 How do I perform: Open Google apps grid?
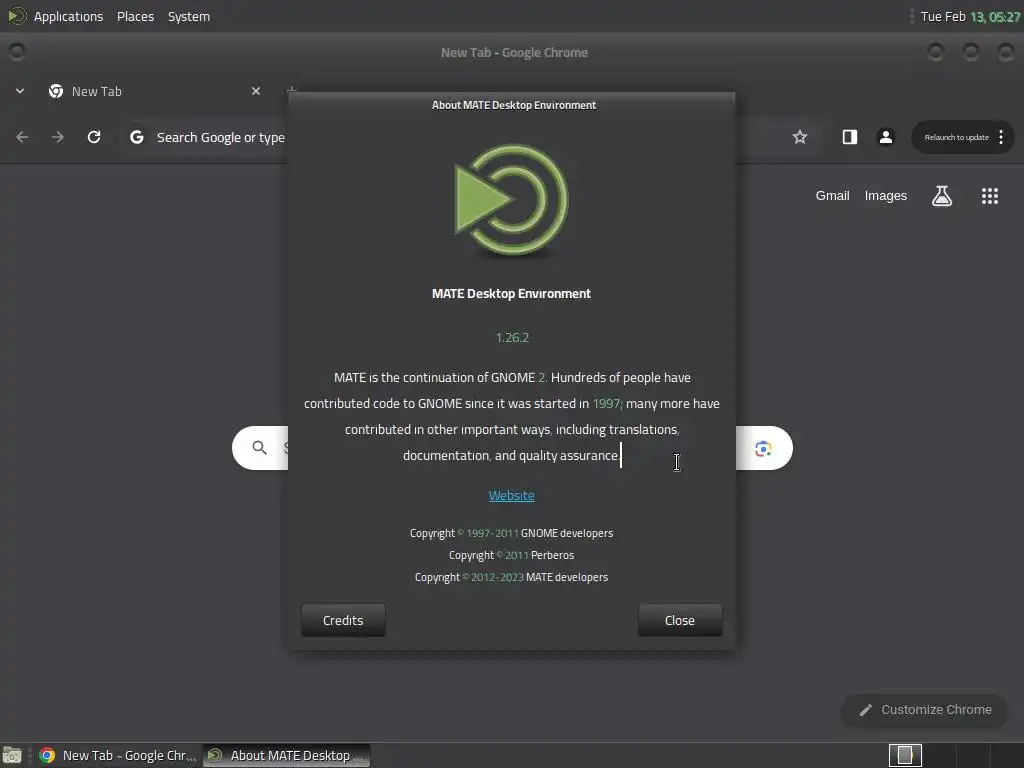pyautogui.click(x=990, y=196)
